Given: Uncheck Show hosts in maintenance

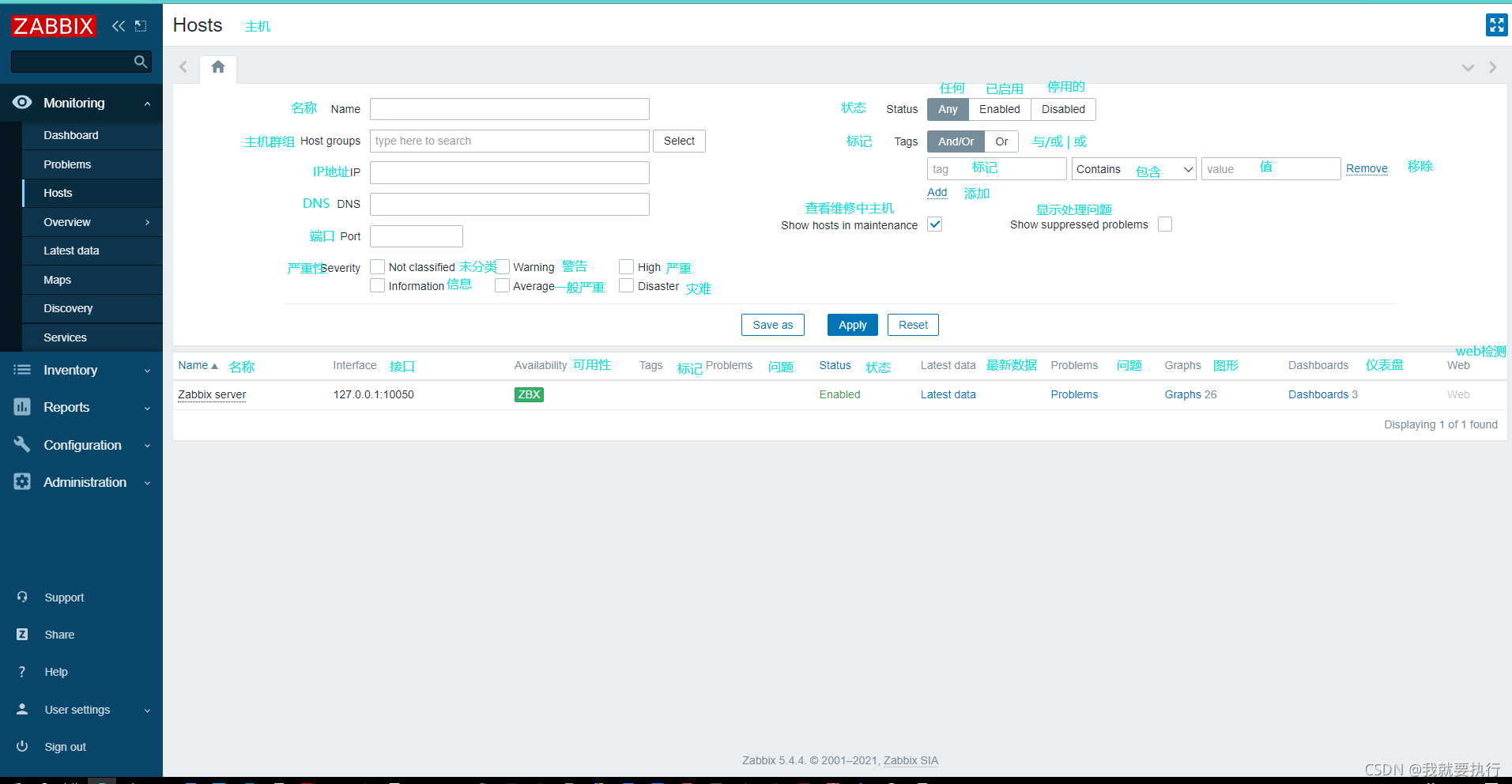Looking at the screenshot, I should 935,224.
